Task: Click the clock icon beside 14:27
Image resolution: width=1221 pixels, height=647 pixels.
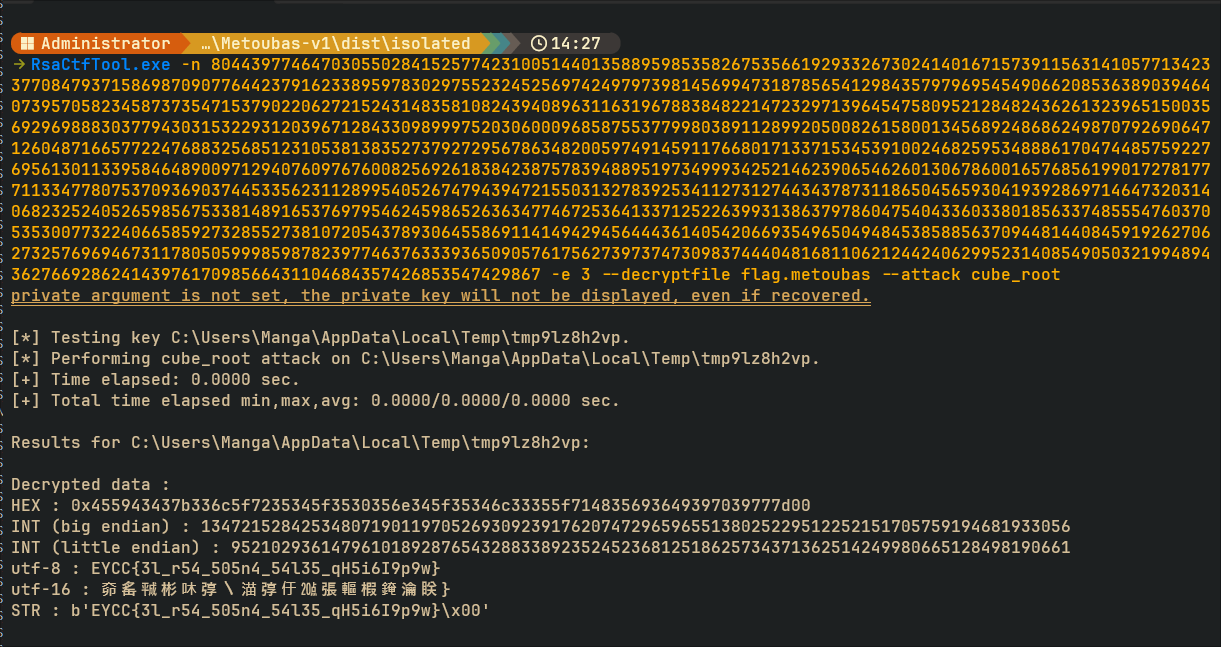Action: 539,44
